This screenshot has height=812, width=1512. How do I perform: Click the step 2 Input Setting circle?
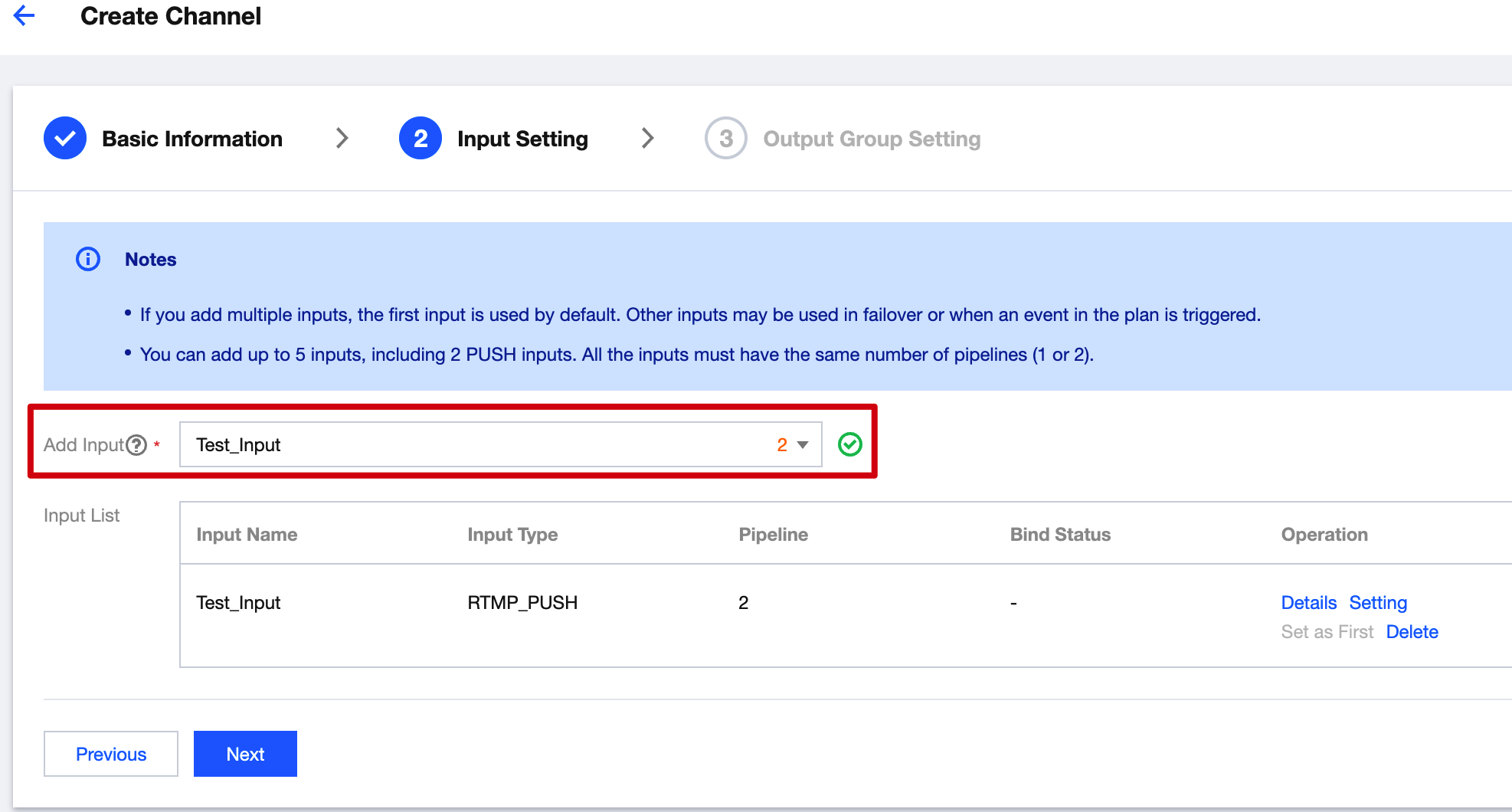pyautogui.click(x=420, y=139)
